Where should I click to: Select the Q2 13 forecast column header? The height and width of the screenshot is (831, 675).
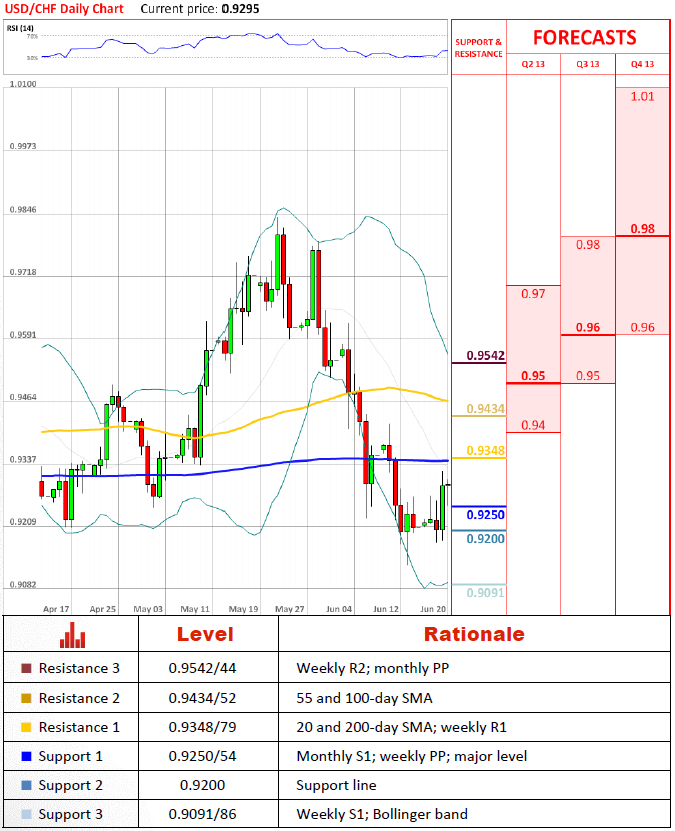click(533, 64)
